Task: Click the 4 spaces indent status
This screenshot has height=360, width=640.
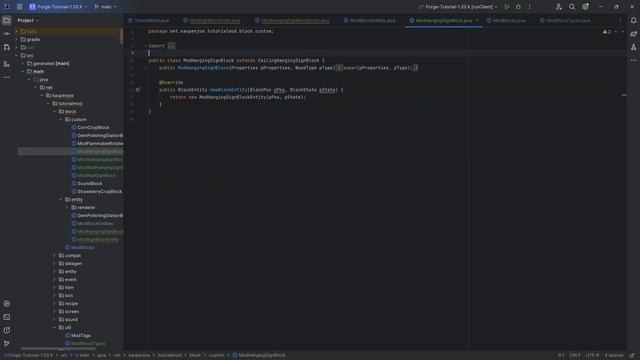Action: (614, 356)
